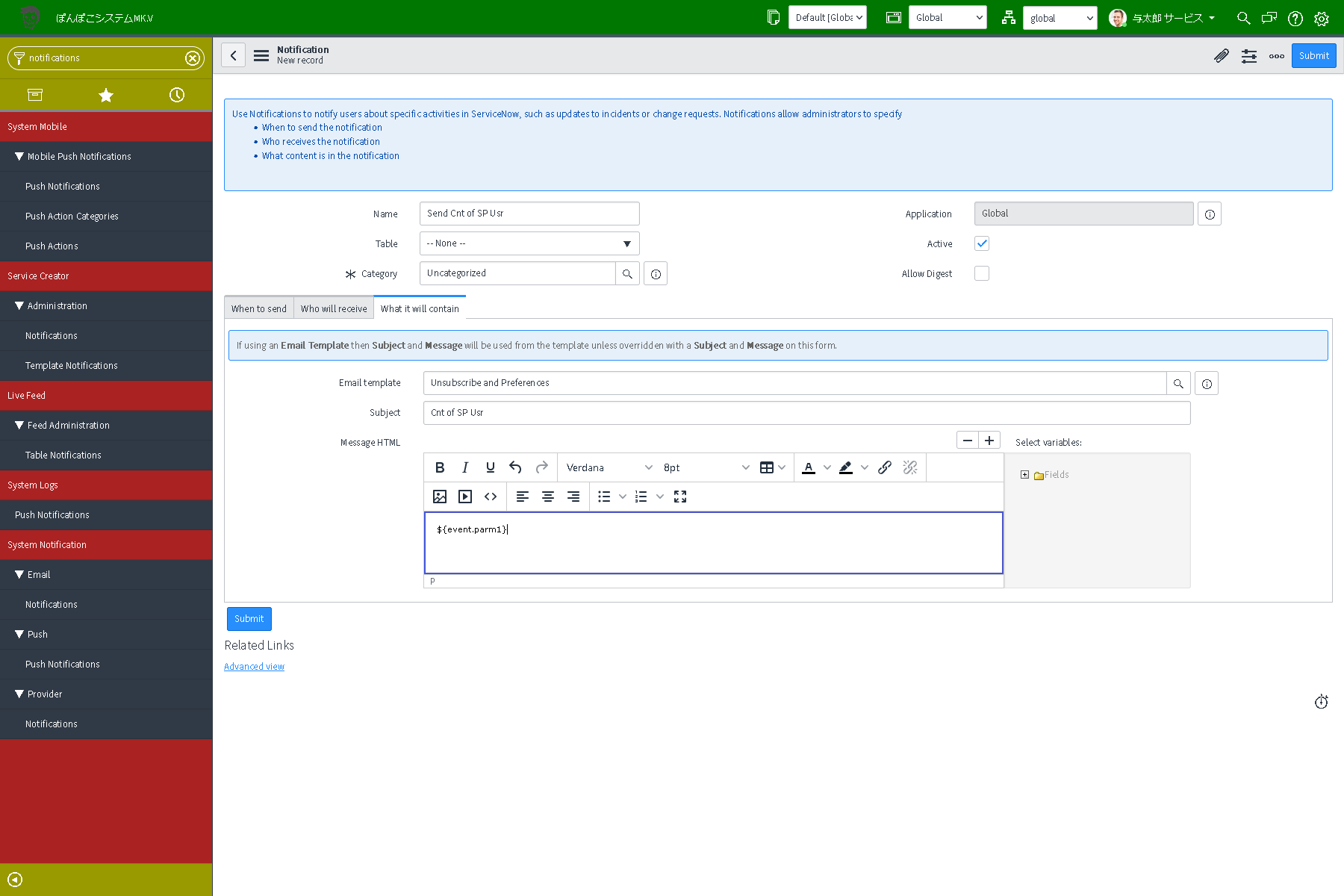1344x896 pixels.
Task: Open the Connect chat sidebar icon
Action: coord(1269,18)
